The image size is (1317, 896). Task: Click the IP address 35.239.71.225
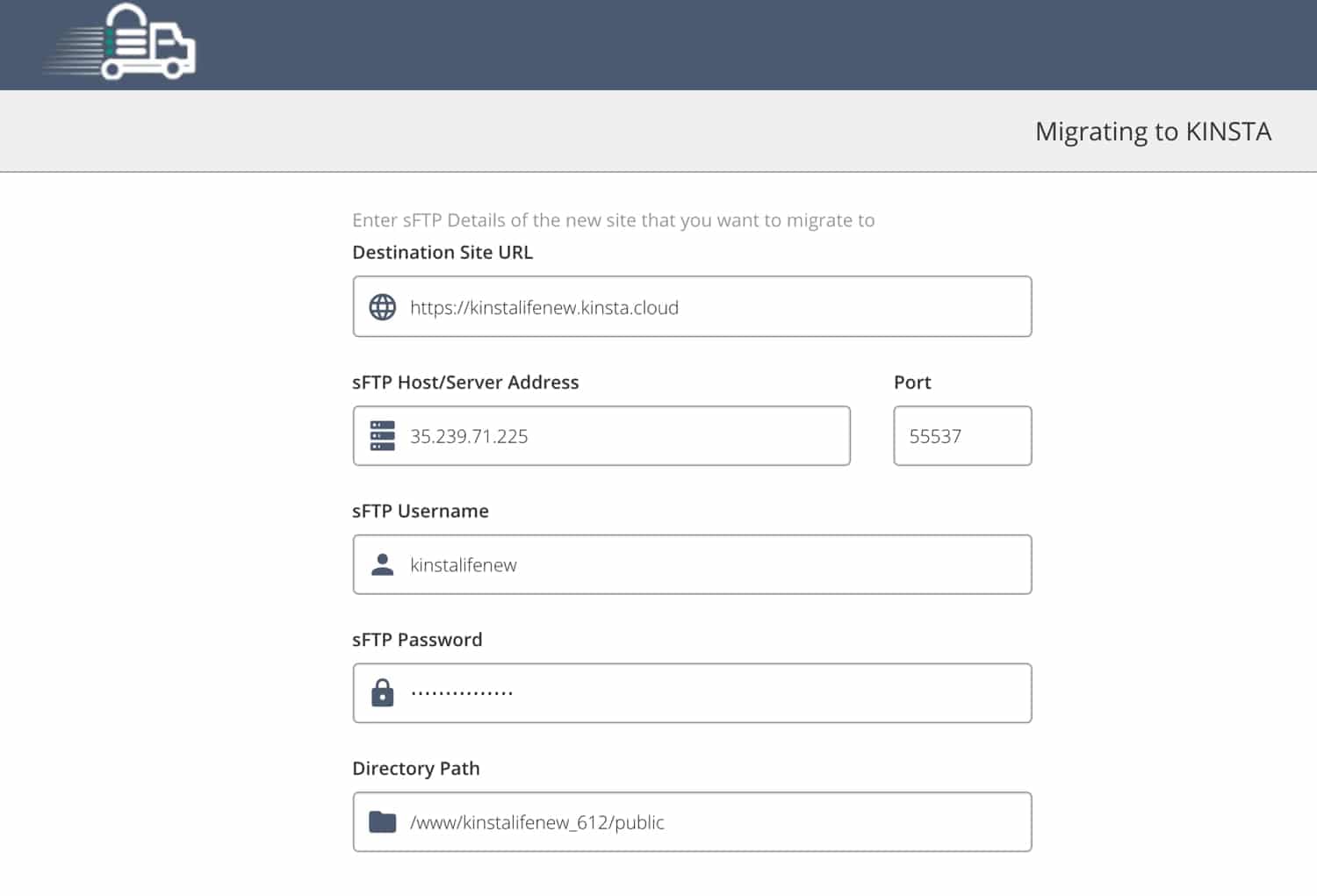470,436
